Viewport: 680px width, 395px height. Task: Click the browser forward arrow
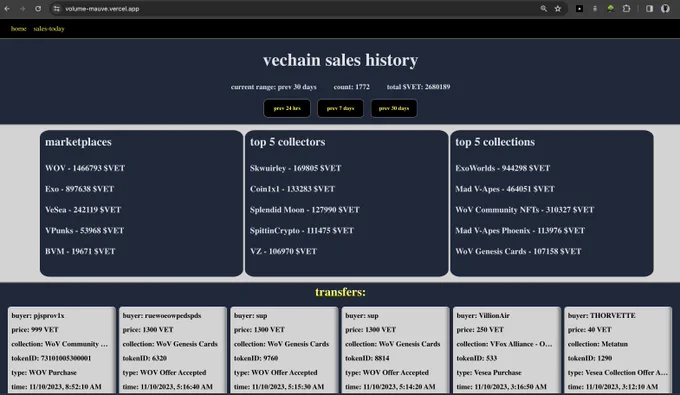(23, 9)
